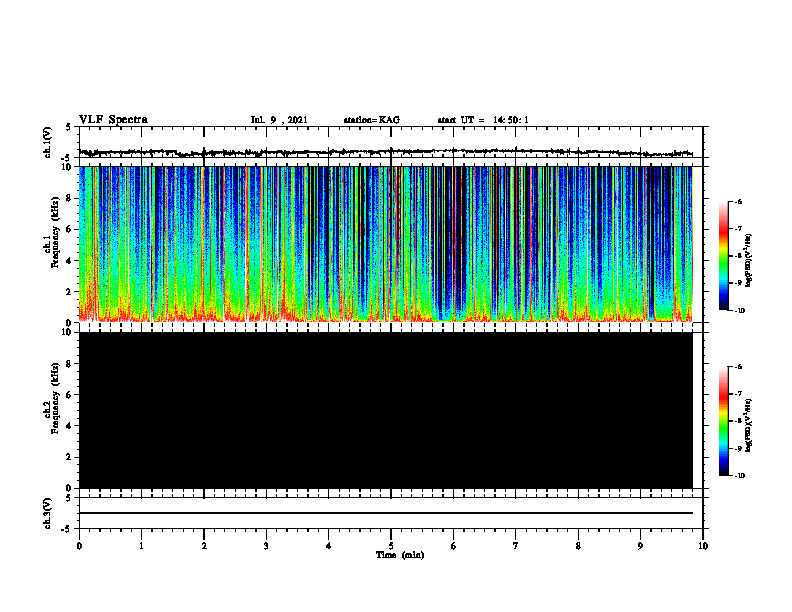
Task: Click the flat ch.3 voltage line
Action: pos(386,513)
